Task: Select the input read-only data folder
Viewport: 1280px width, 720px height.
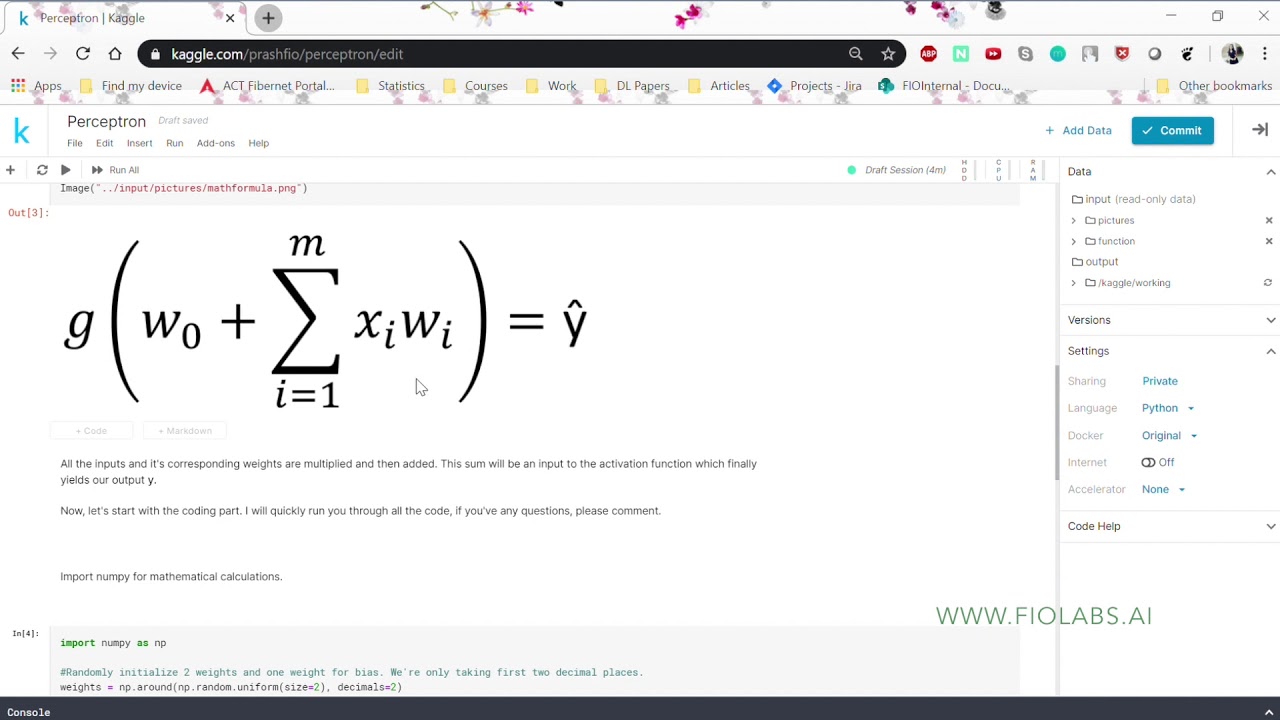Action: click(x=1133, y=199)
